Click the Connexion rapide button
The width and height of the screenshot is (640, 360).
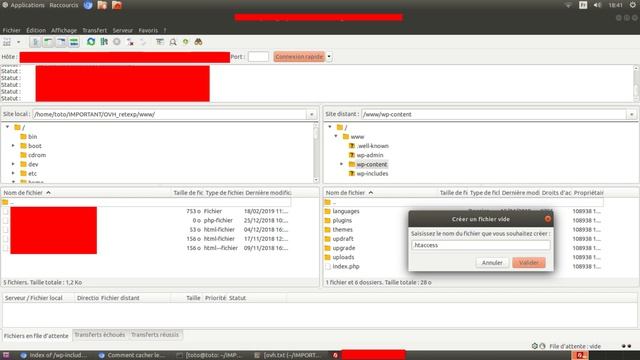coord(299,57)
